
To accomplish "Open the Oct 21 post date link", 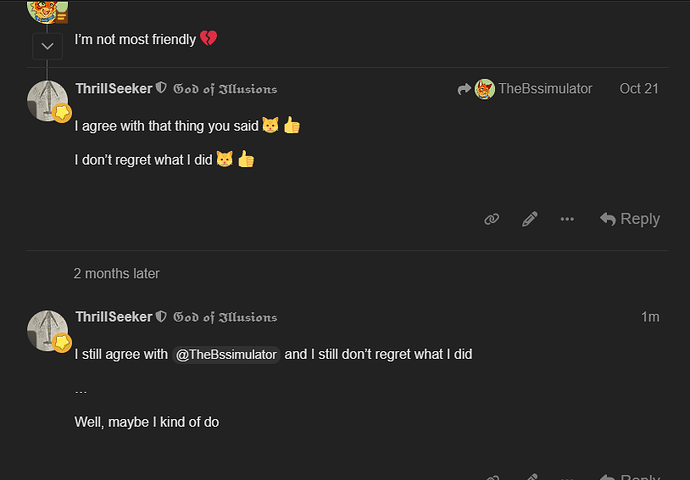I will point(638,89).
